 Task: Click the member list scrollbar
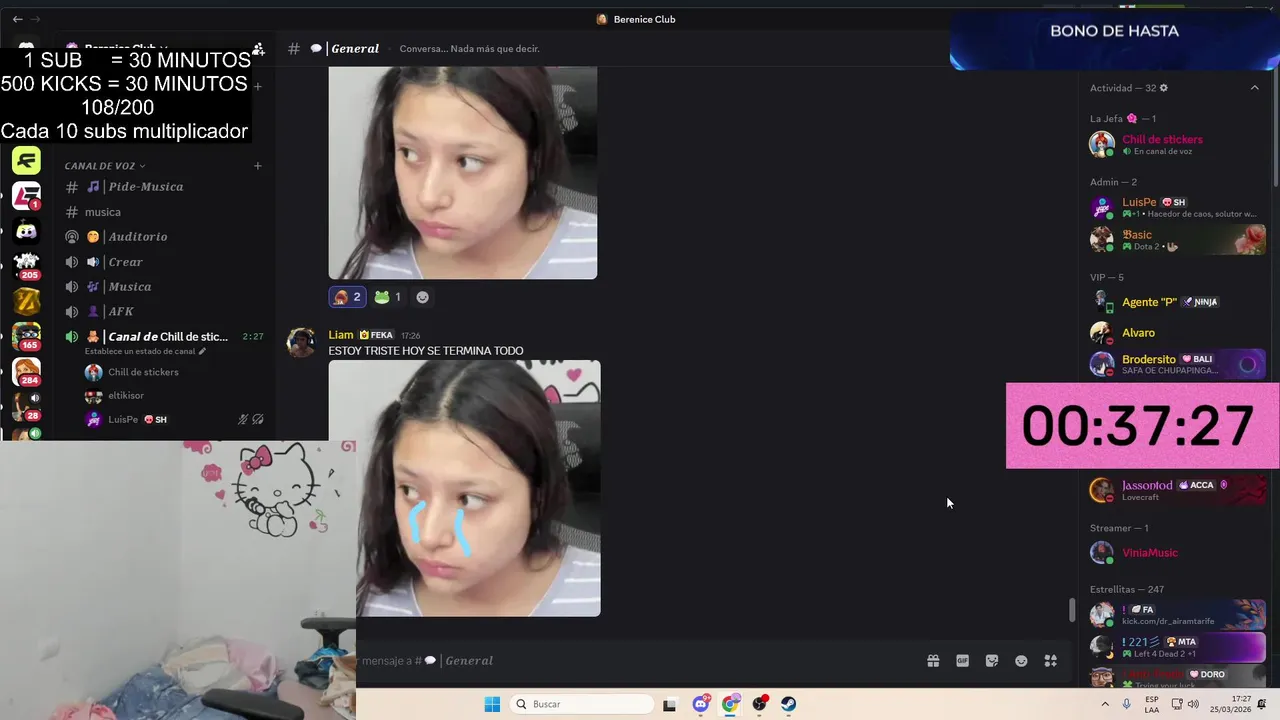pos(1274,130)
